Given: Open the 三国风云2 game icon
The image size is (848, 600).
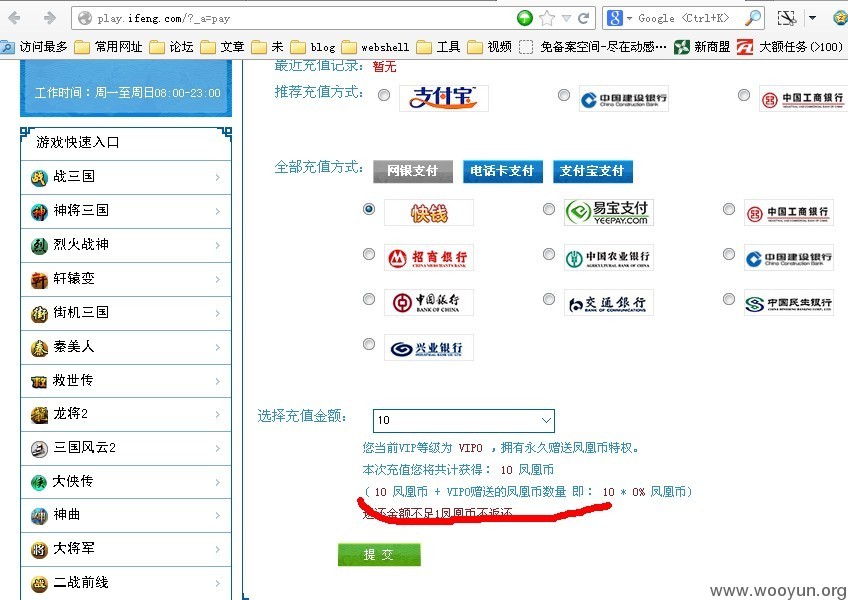Looking at the screenshot, I should click(39, 449).
